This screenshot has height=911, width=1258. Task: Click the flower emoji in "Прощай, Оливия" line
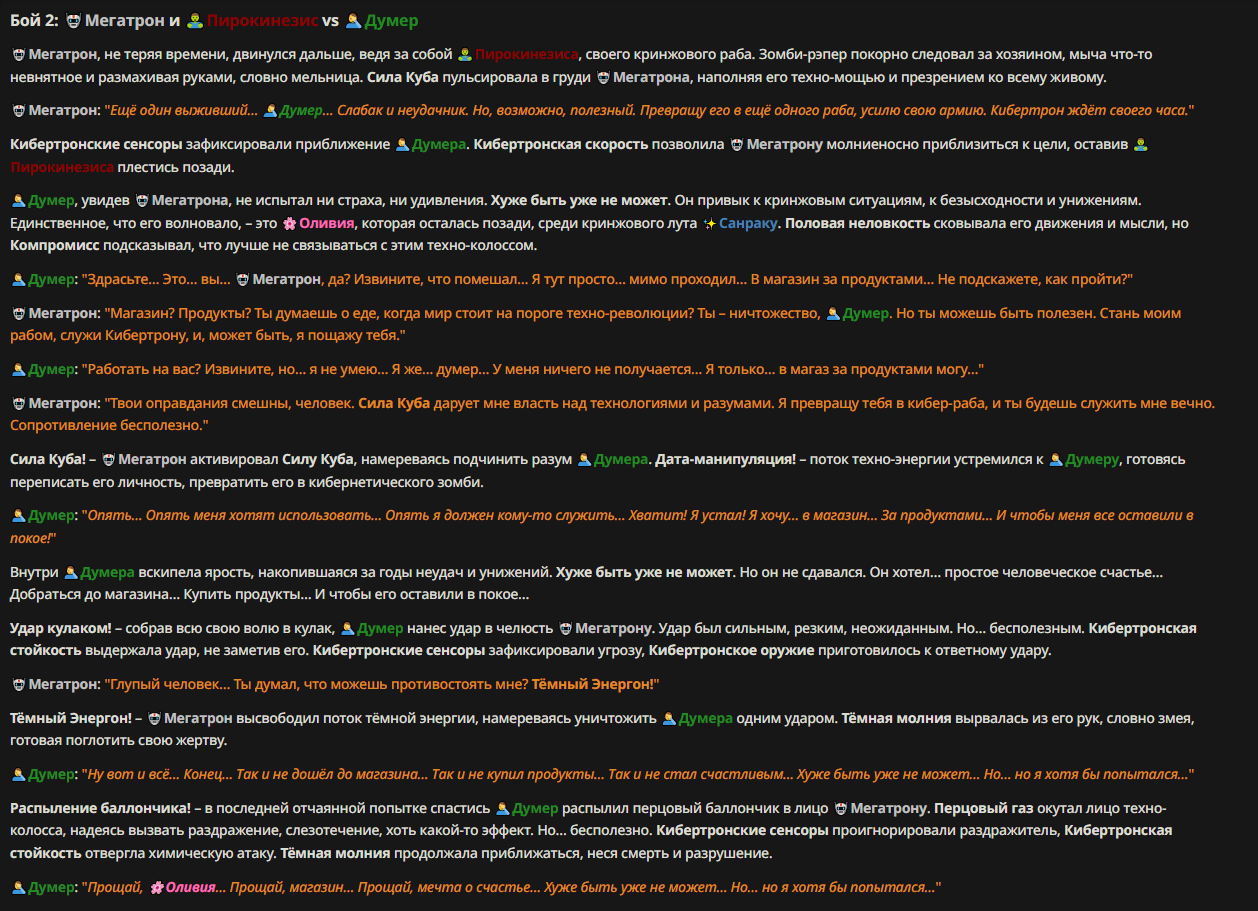(156, 887)
